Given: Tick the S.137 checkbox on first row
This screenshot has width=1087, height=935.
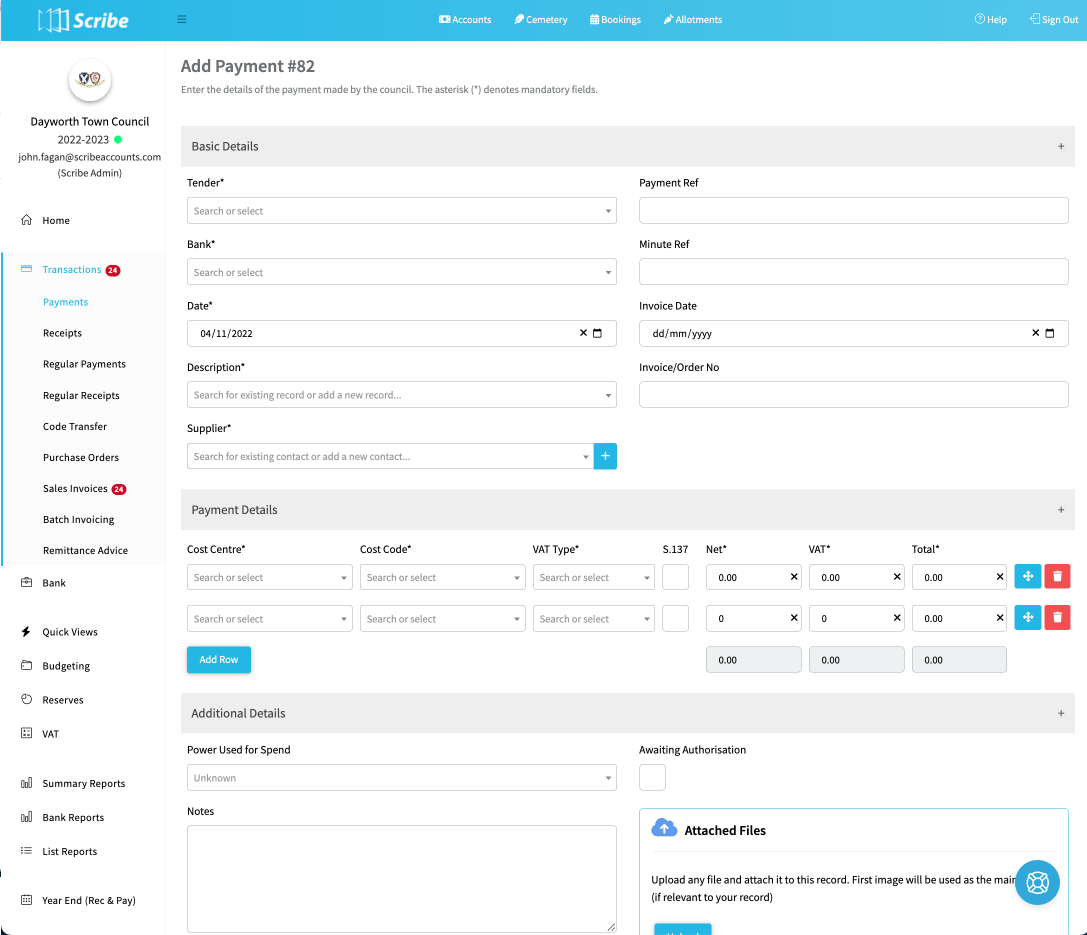Looking at the screenshot, I should coord(675,576).
